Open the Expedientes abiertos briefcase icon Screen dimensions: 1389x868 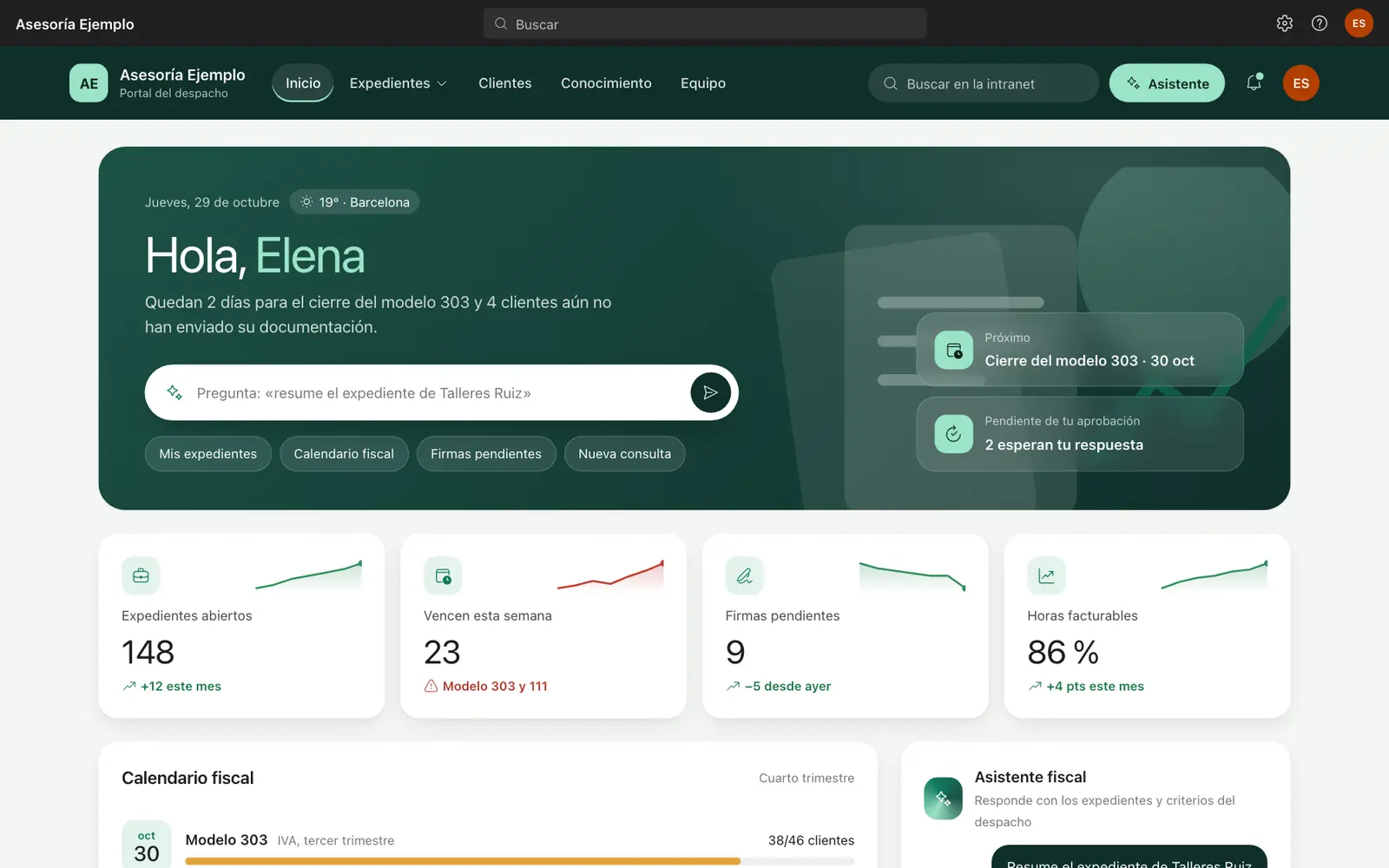(141, 575)
